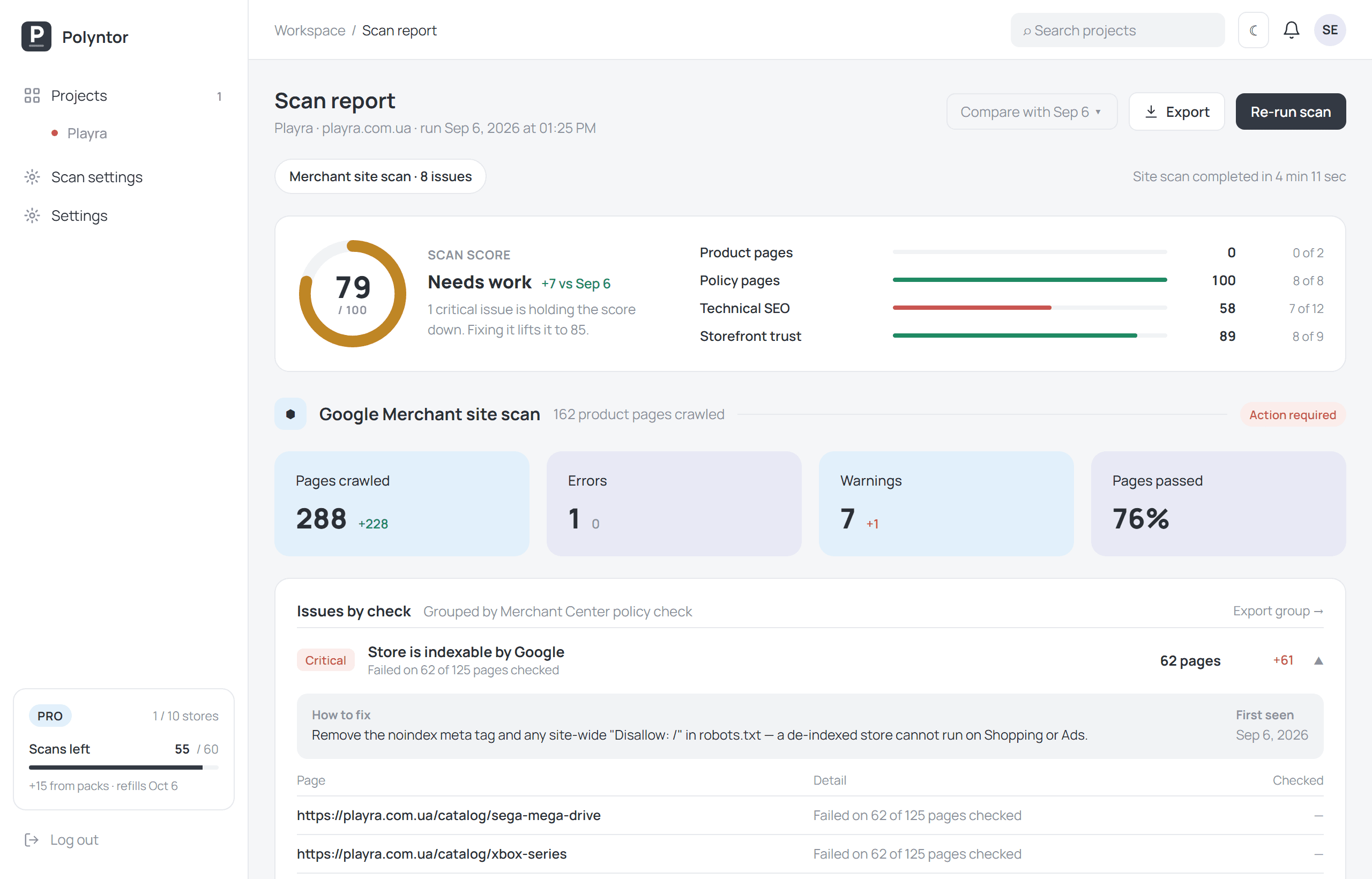Click the "8 of 8" Policy pages count

point(1308,280)
